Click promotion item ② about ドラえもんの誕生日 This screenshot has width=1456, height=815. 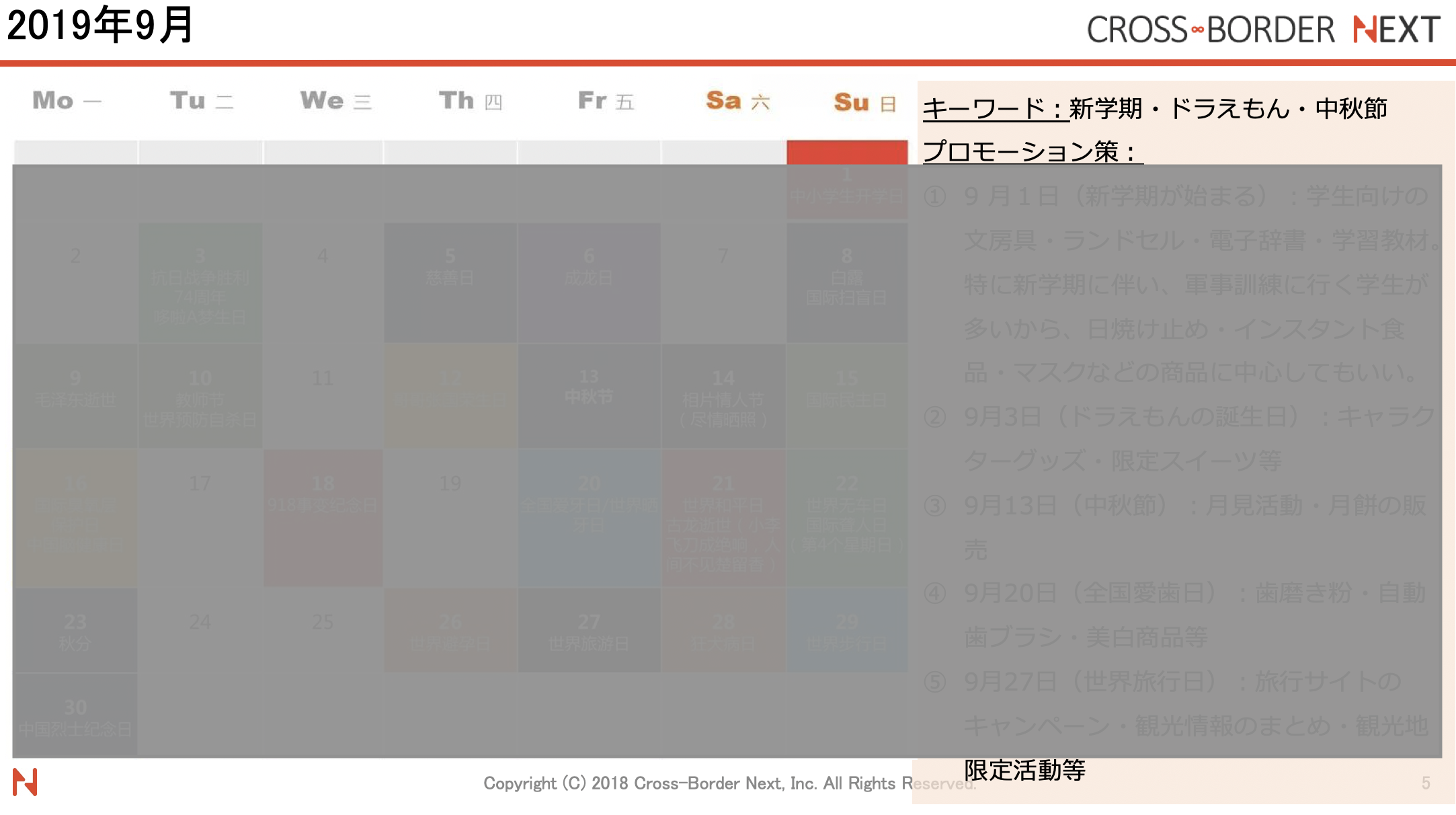point(1180,438)
